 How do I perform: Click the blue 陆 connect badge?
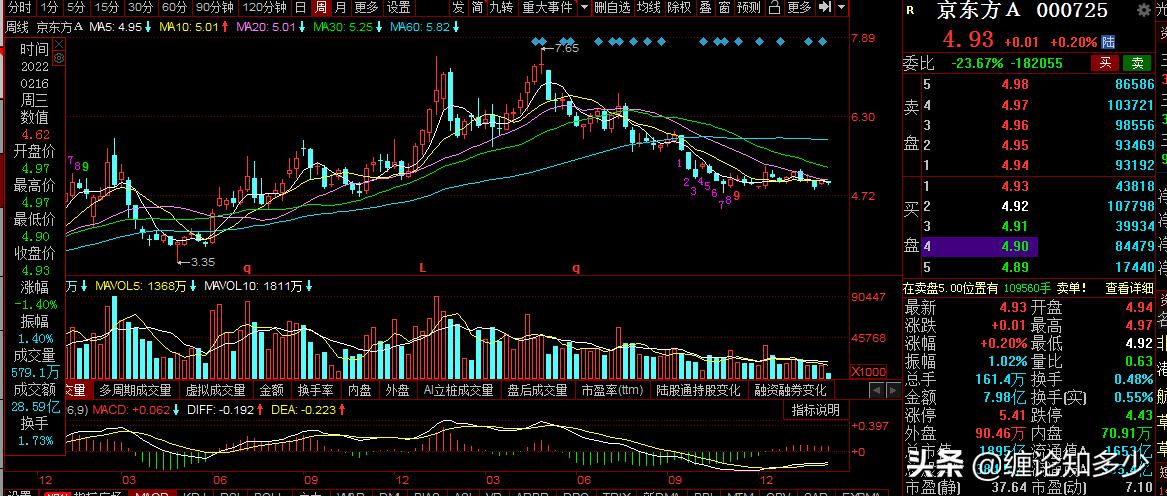click(x=1109, y=42)
